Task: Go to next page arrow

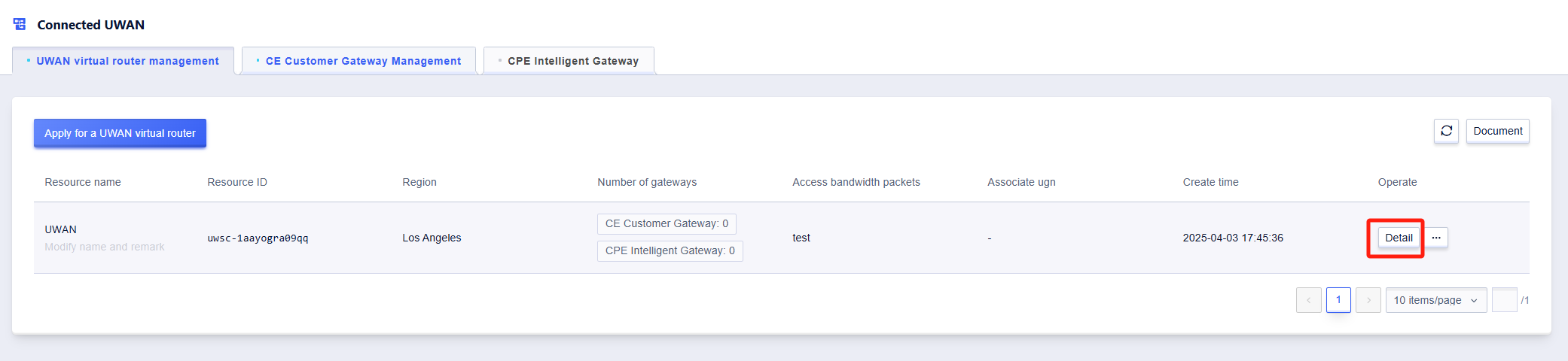Action: pos(1368,300)
